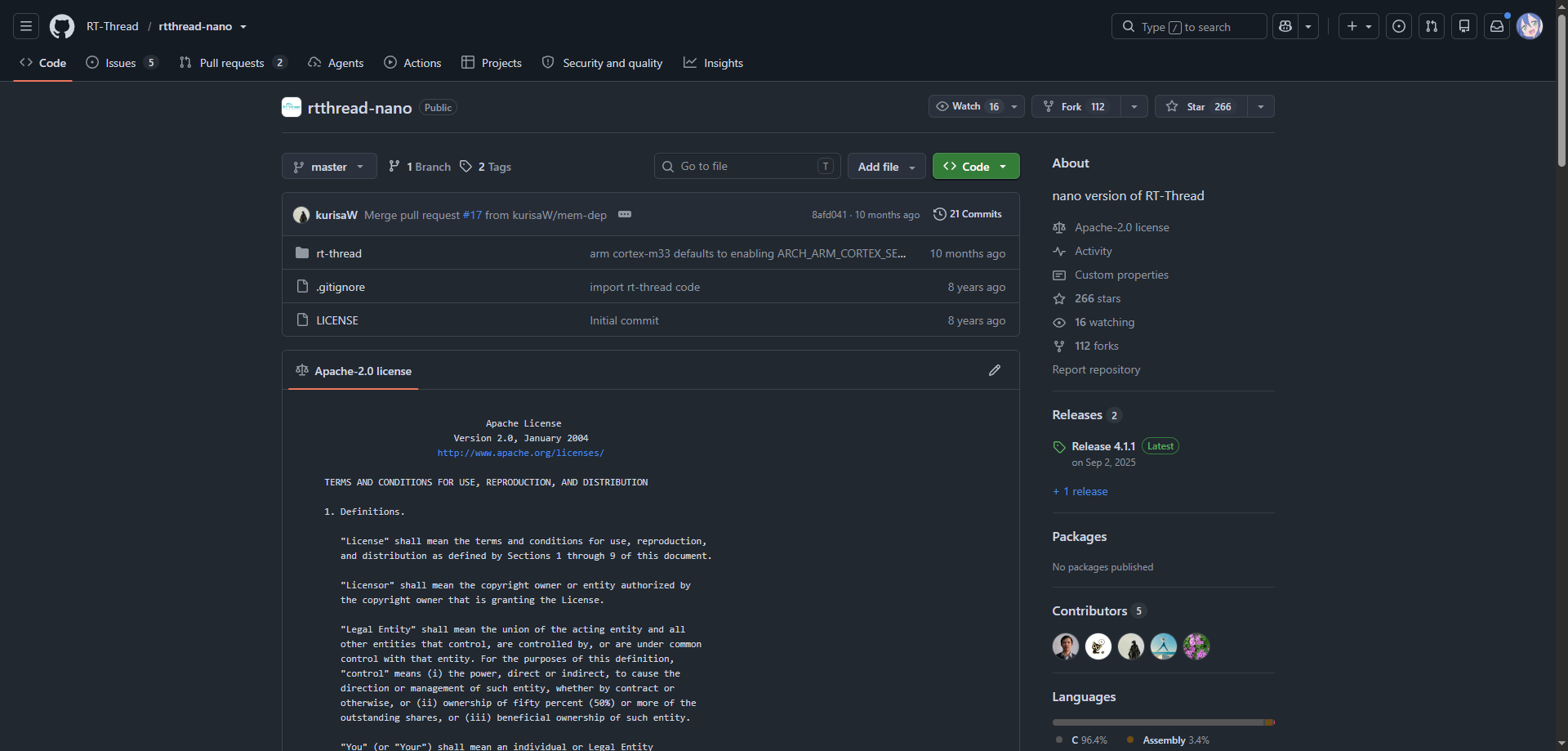Expand the Star lists dropdown arrow
1568x751 pixels.
(x=1261, y=106)
